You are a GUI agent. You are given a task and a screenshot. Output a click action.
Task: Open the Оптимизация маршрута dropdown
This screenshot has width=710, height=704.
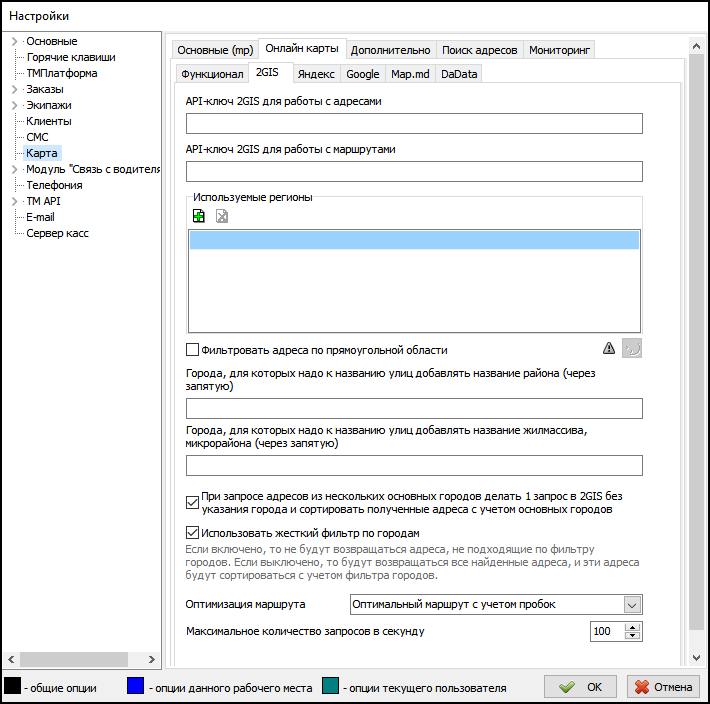coord(631,604)
